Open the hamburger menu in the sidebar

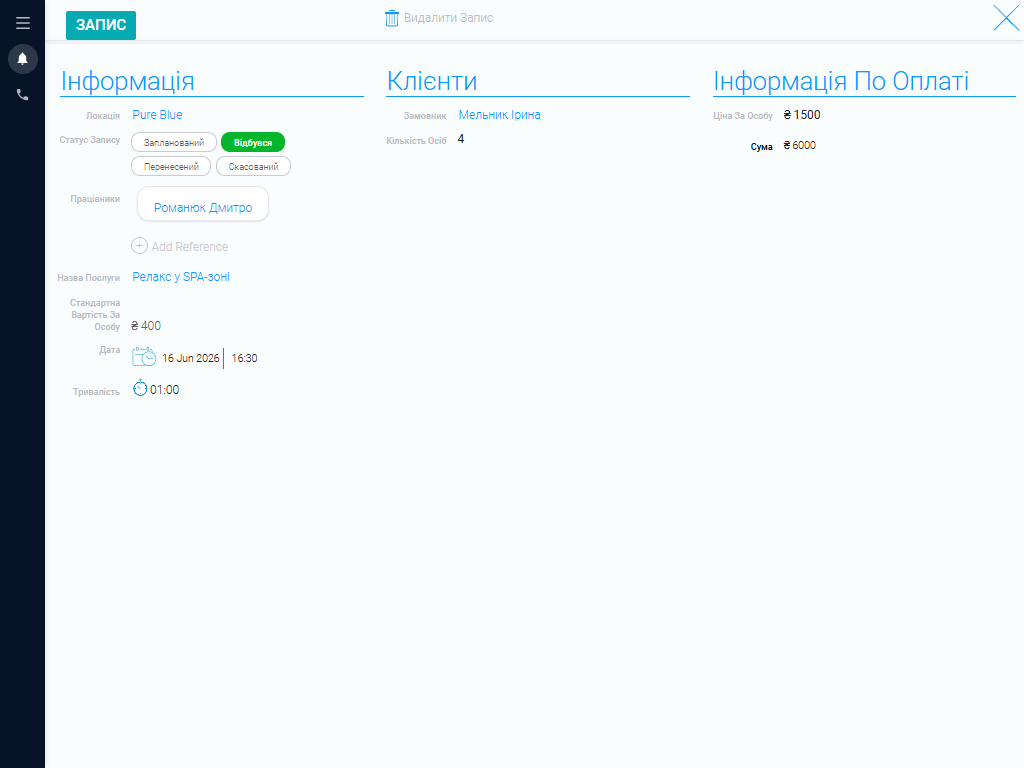click(23, 23)
